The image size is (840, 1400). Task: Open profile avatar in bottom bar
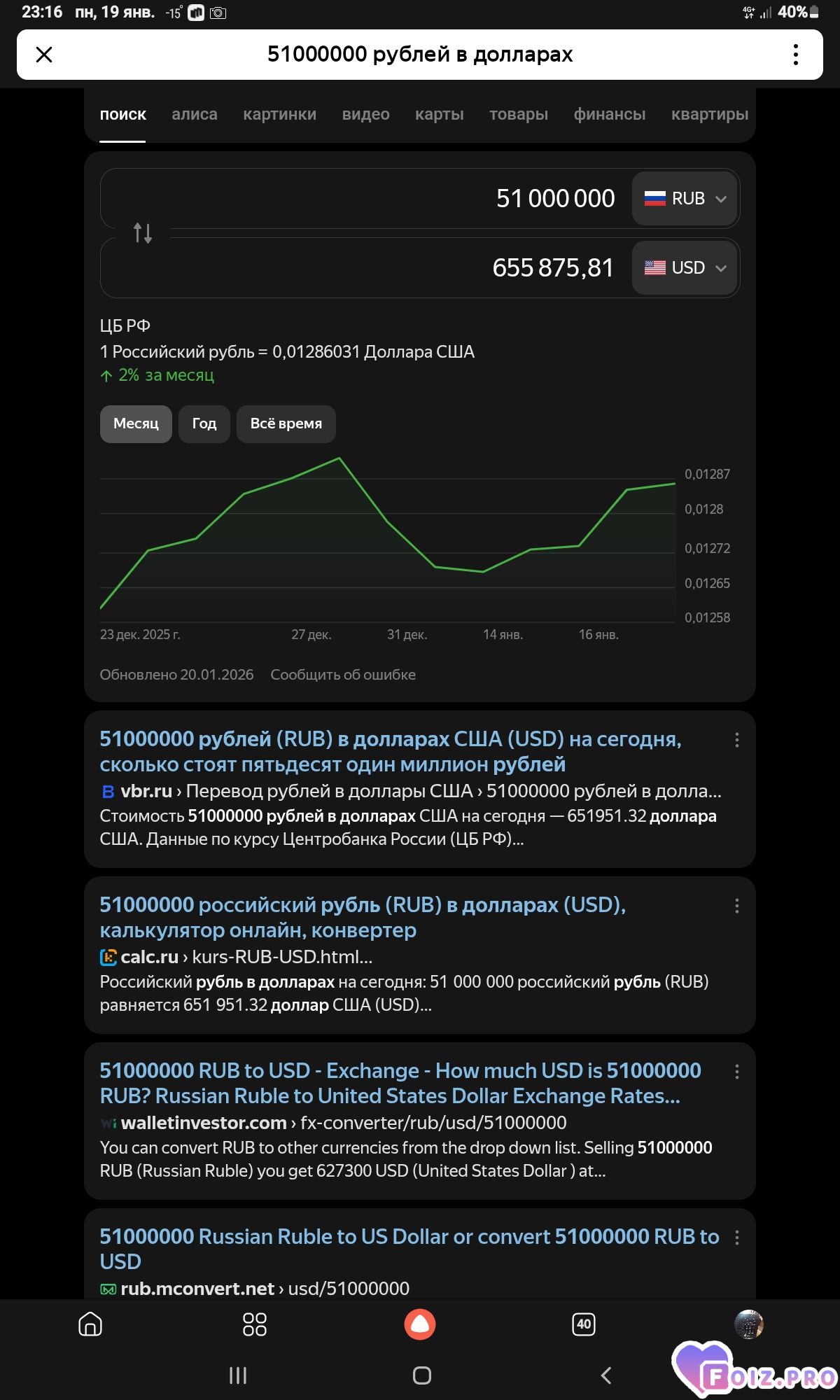[x=748, y=1324]
